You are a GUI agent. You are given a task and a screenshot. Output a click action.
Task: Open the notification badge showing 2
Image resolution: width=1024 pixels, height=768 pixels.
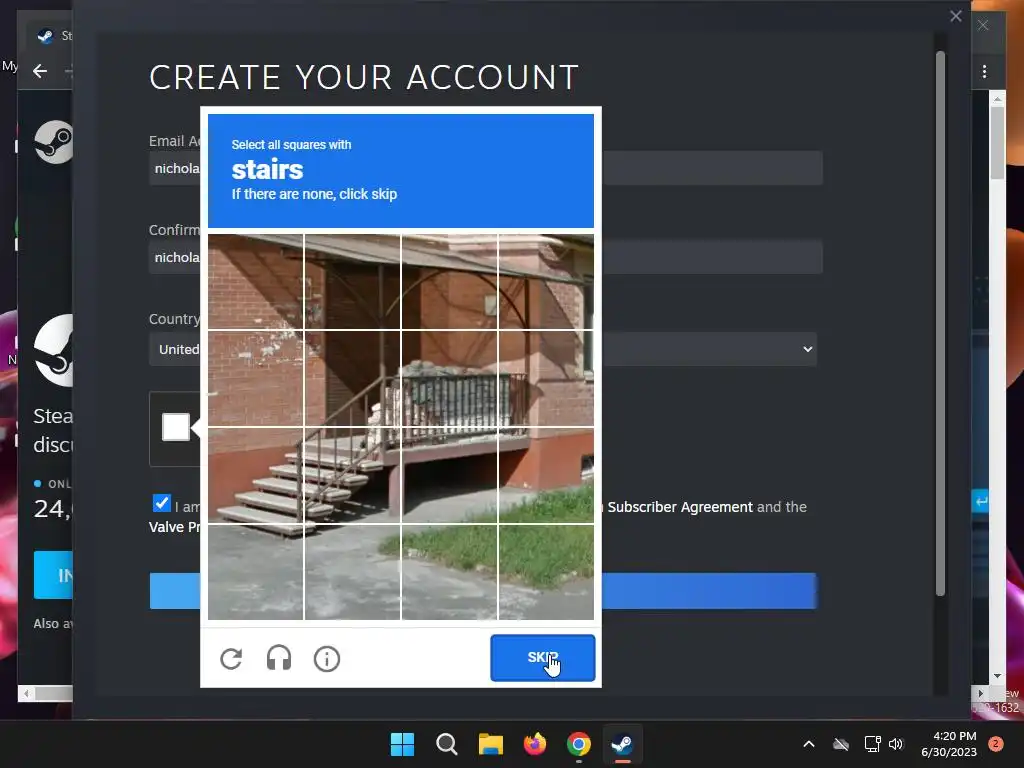pyautogui.click(x=996, y=744)
